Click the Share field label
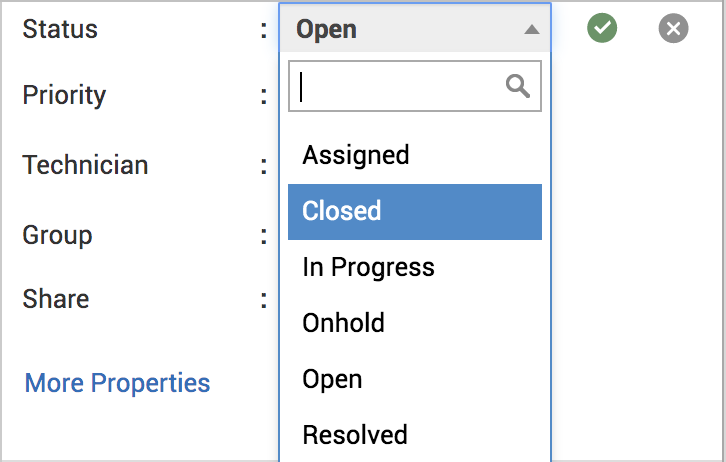 click(56, 299)
